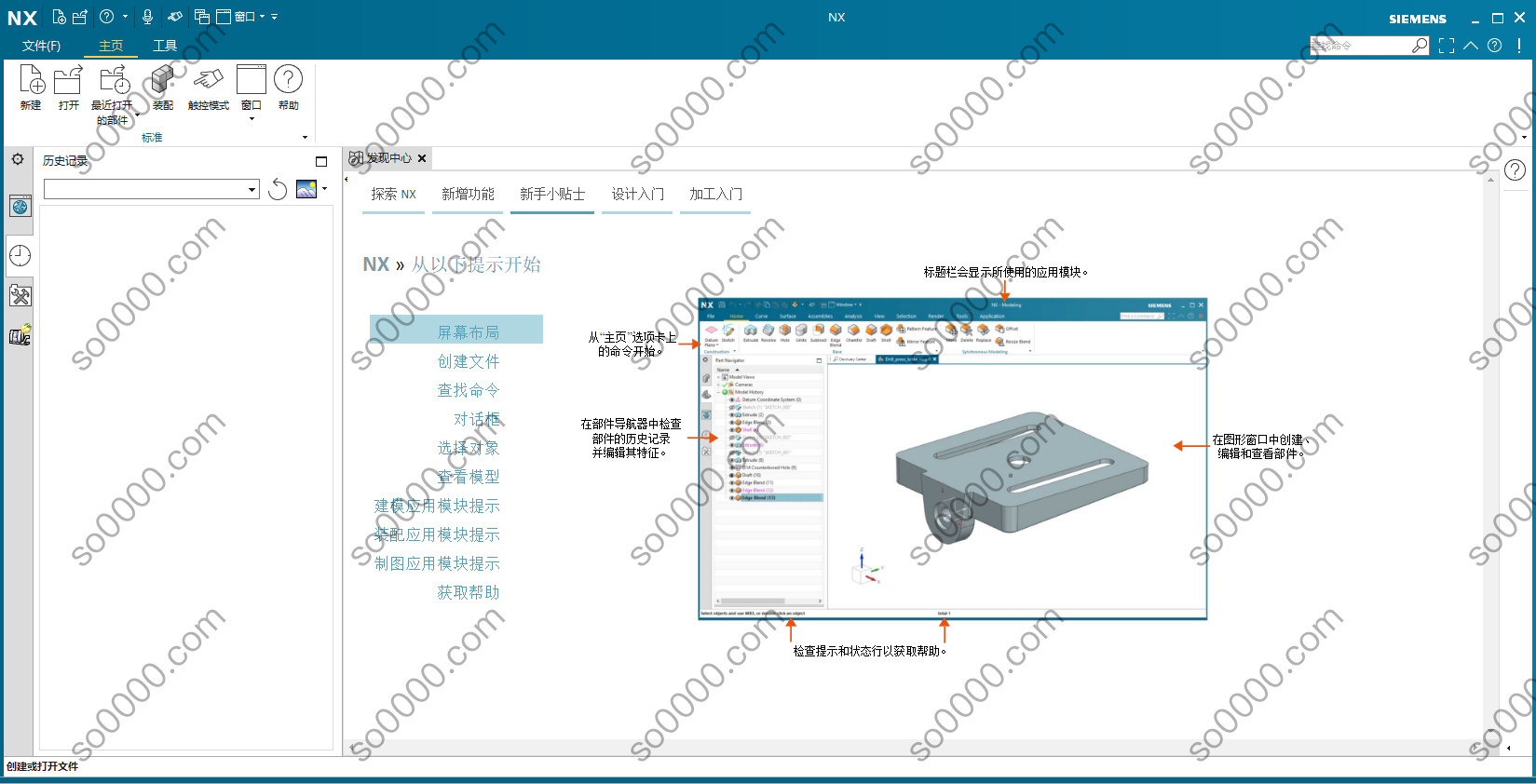The height and width of the screenshot is (784, 1536).
Task: Click the 装配应用模块提示 link
Action: tap(437, 534)
